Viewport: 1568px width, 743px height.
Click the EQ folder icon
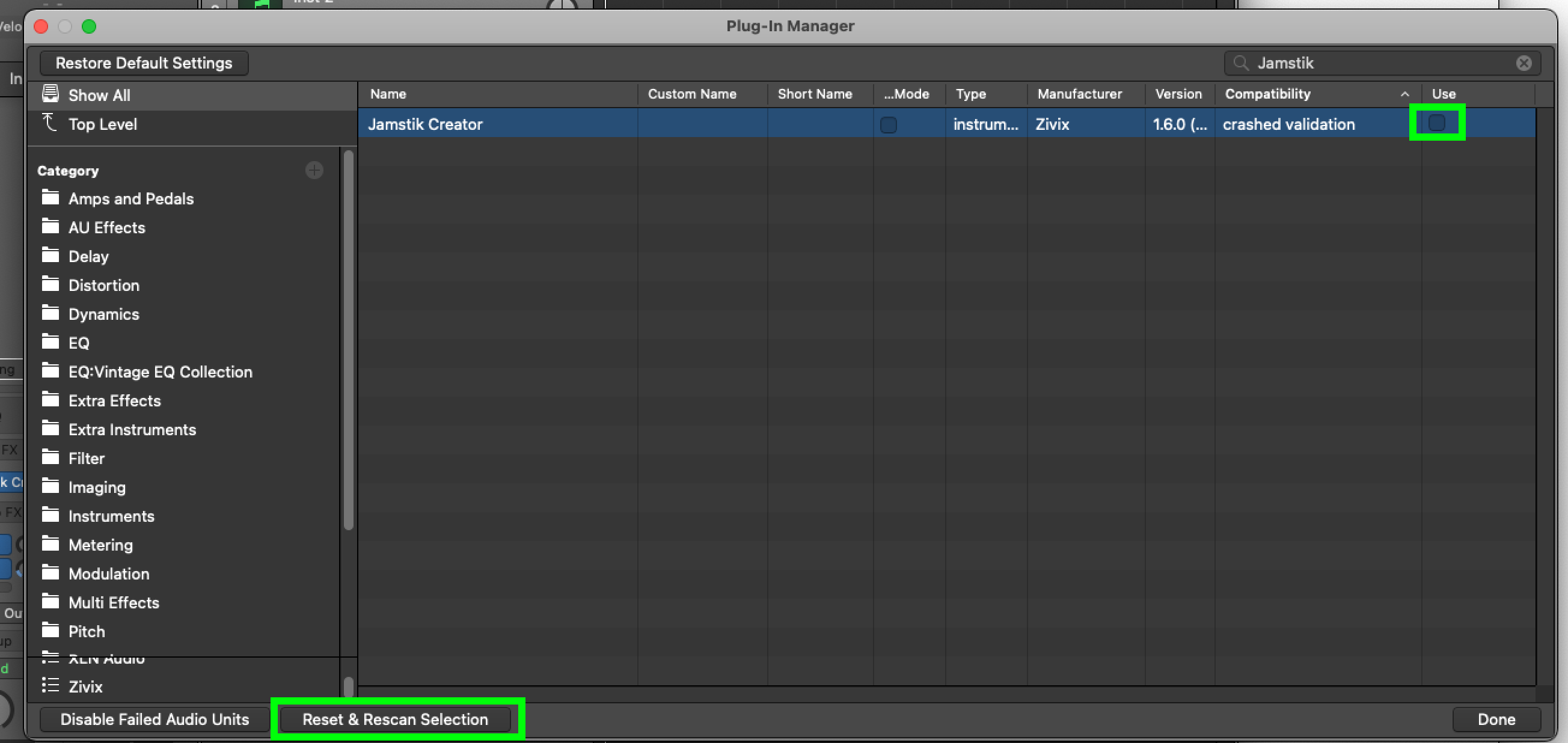click(50, 342)
